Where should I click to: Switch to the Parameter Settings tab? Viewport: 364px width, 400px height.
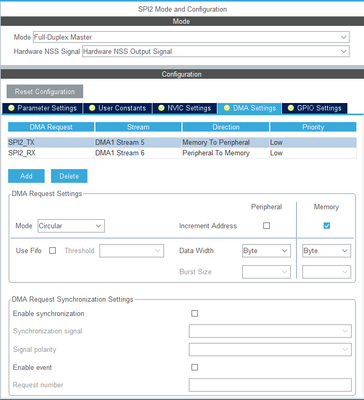(x=42, y=108)
